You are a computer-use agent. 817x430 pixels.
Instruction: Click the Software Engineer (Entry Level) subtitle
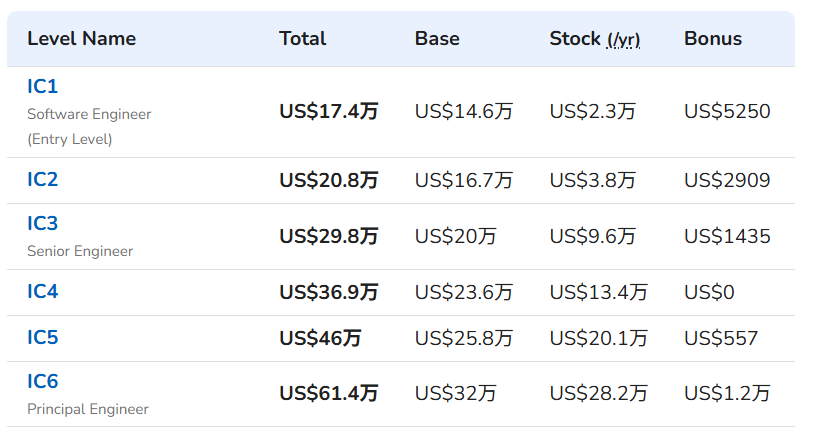click(x=89, y=127)
